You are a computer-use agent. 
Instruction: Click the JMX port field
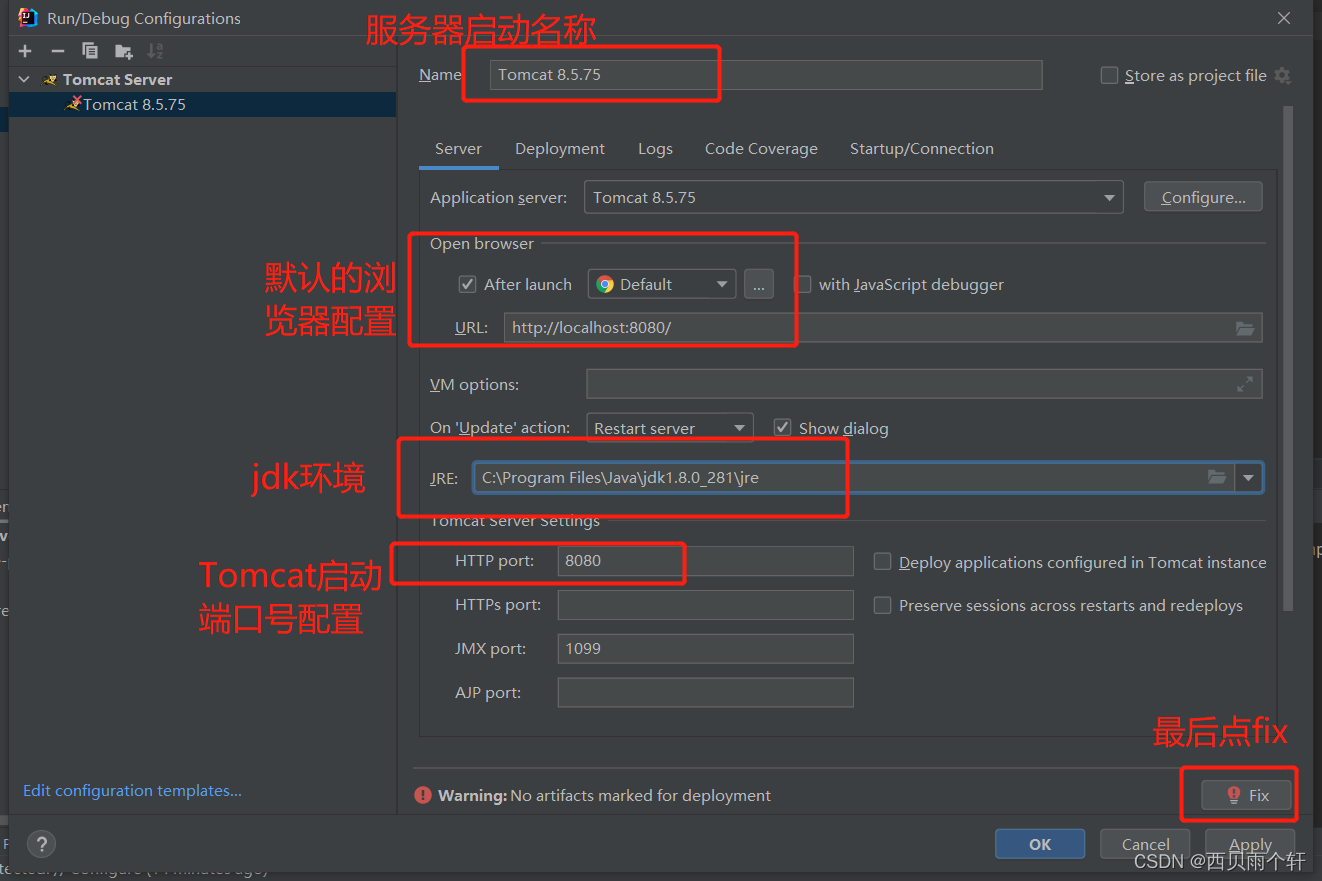[705, 649]
